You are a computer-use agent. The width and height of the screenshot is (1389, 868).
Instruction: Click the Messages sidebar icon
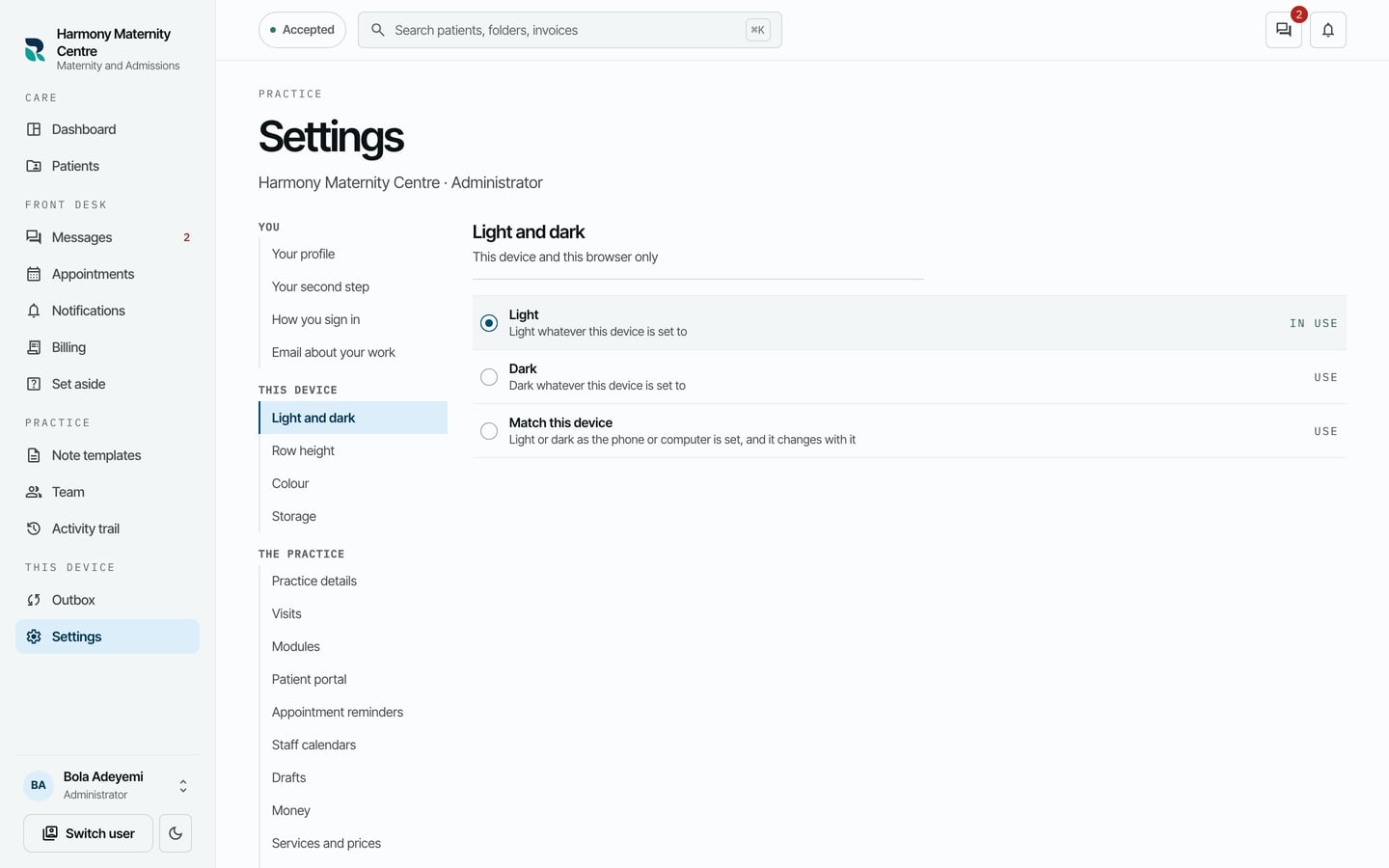pos(34,237)
